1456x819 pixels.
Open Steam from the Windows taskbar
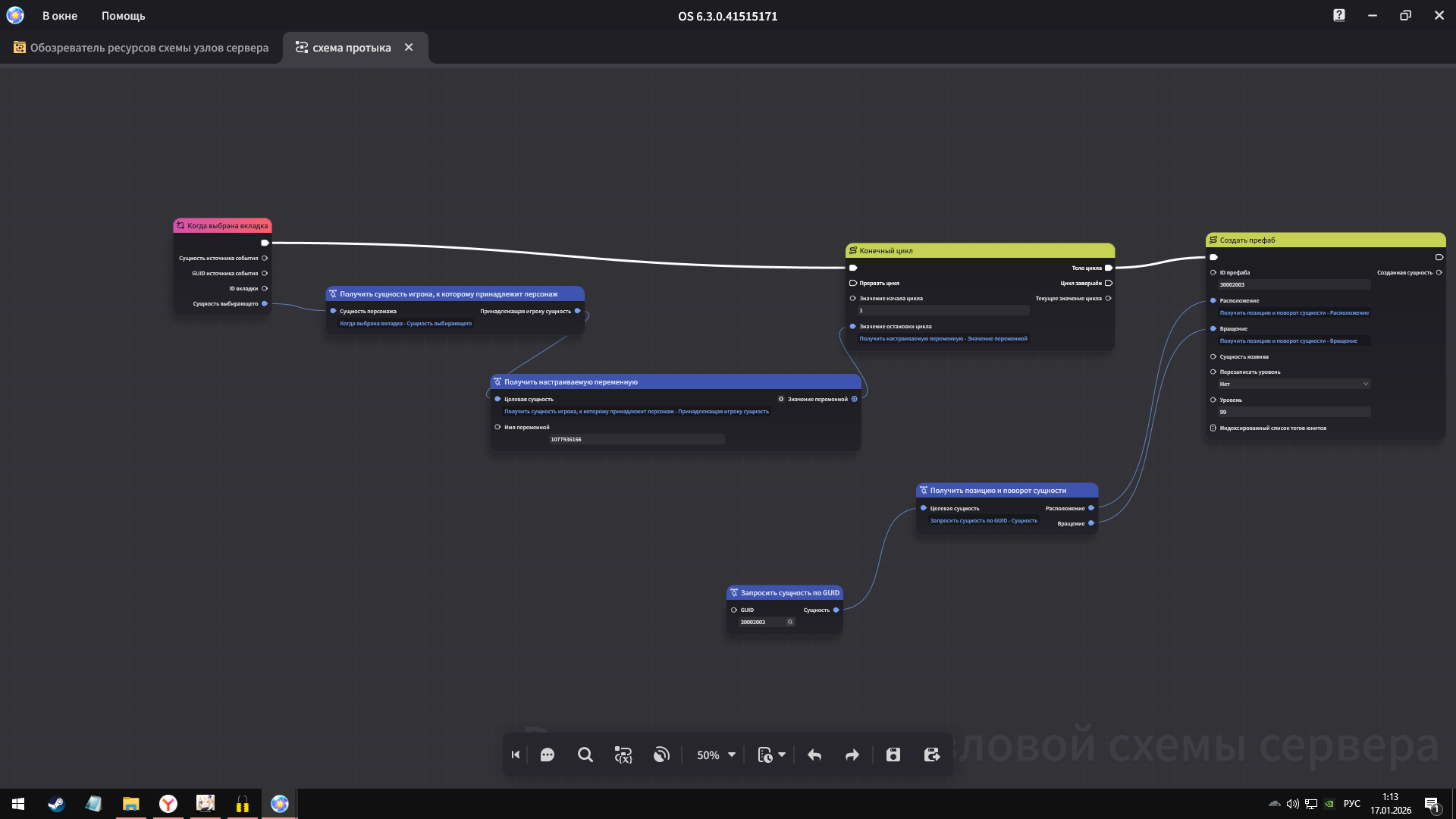click(x=56, y=804)
